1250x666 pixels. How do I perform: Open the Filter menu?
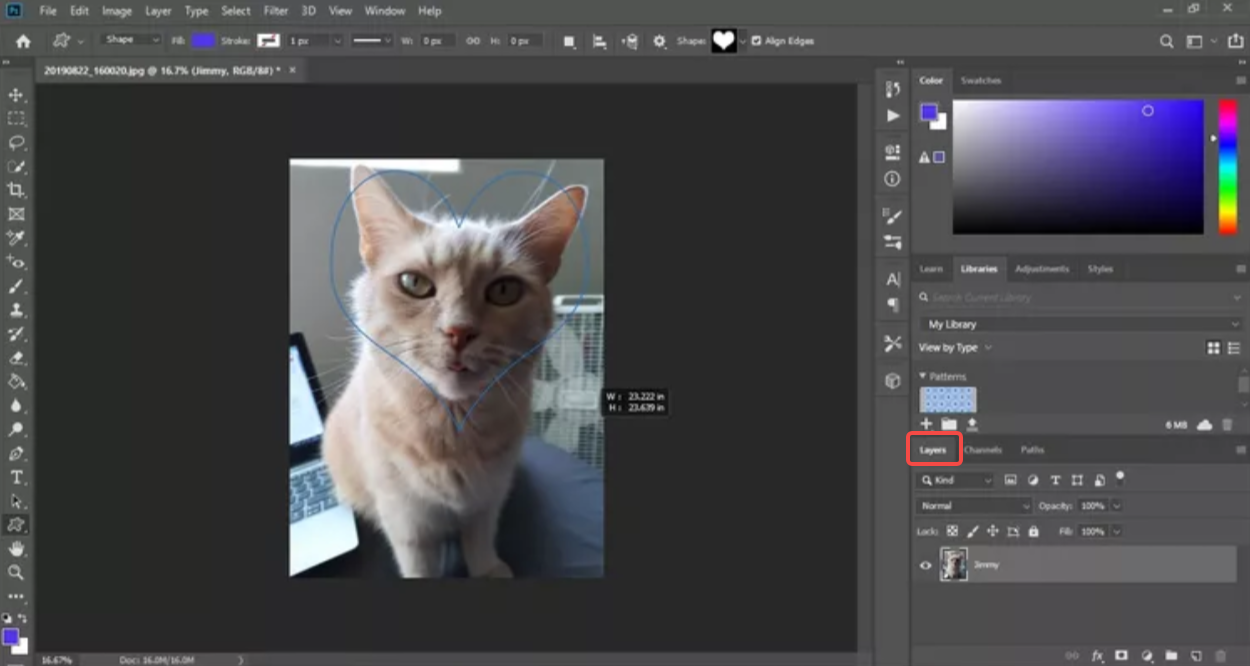tap(275, 11)
